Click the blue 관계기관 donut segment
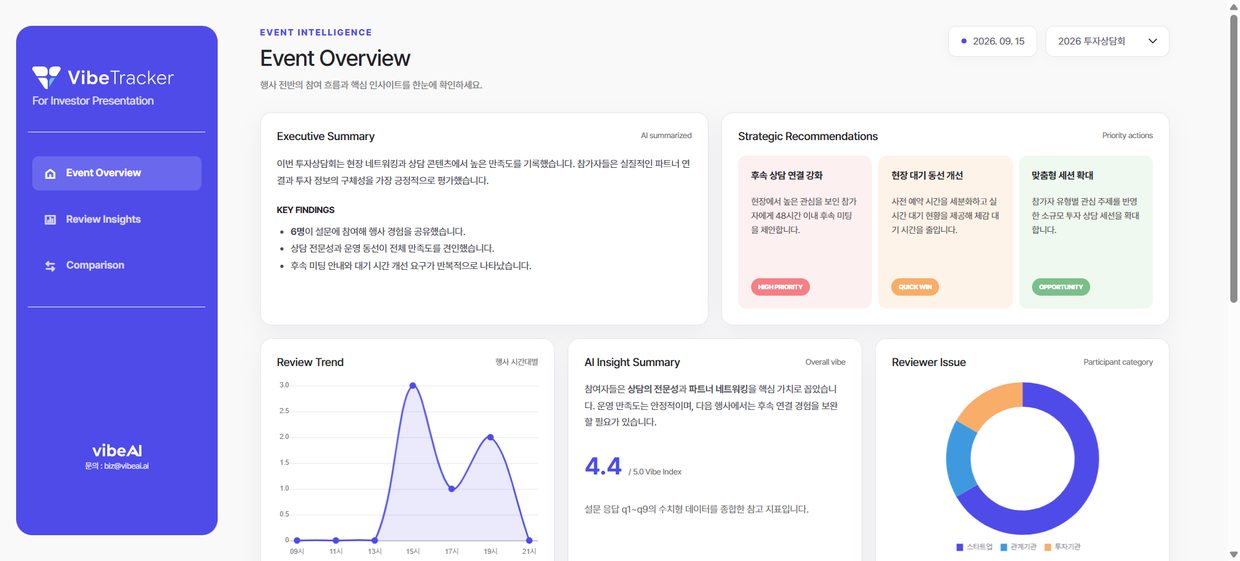This screenshot has height=561, width=1240. click(x=960, y=459)
